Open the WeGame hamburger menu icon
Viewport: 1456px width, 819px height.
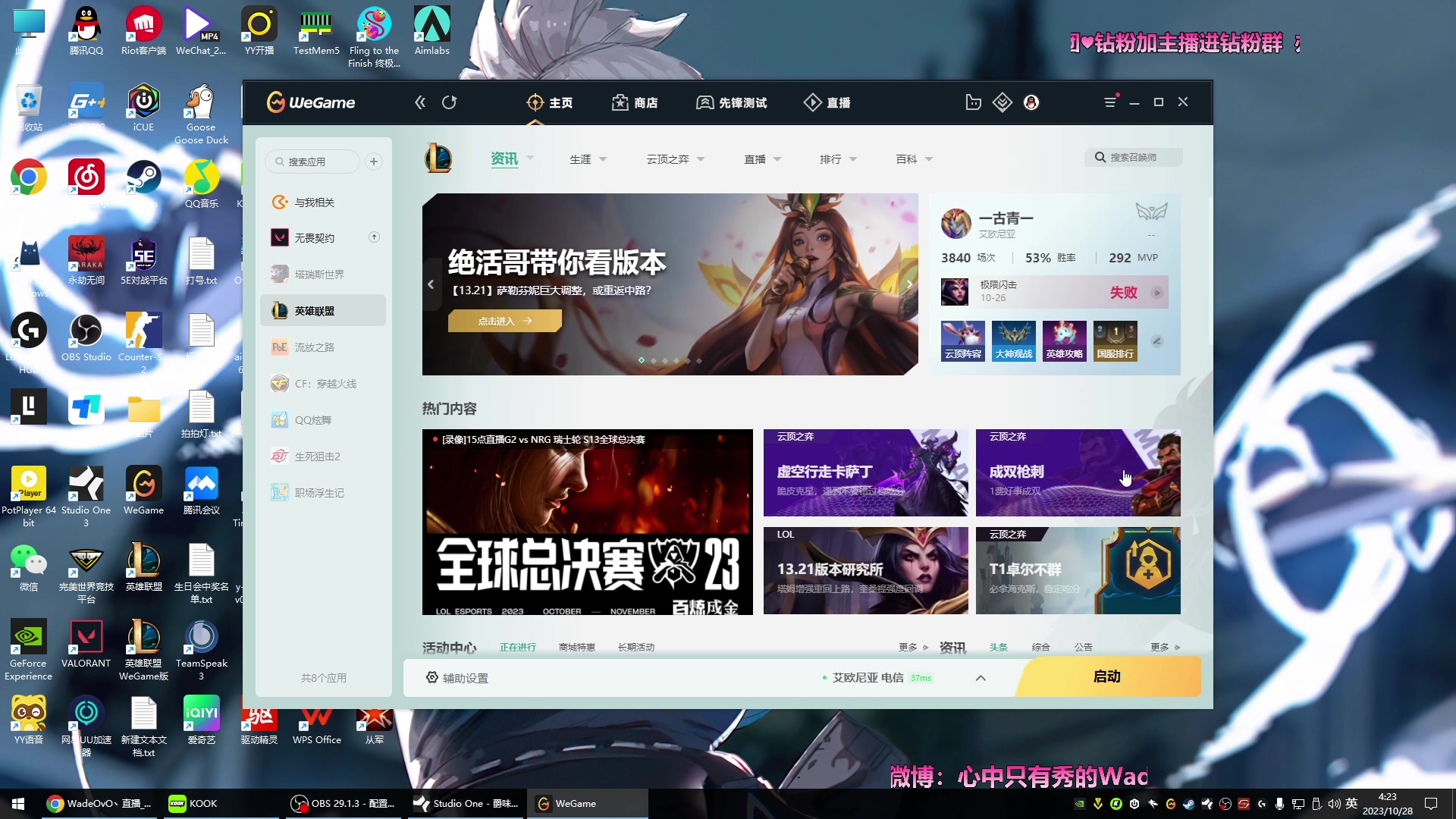(1110, 102)
